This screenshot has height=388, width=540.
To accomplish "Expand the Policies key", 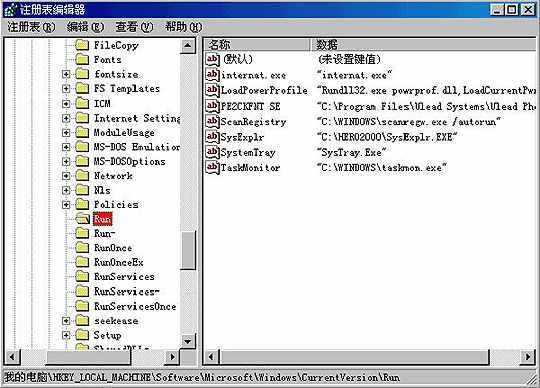I will (66, 205).
